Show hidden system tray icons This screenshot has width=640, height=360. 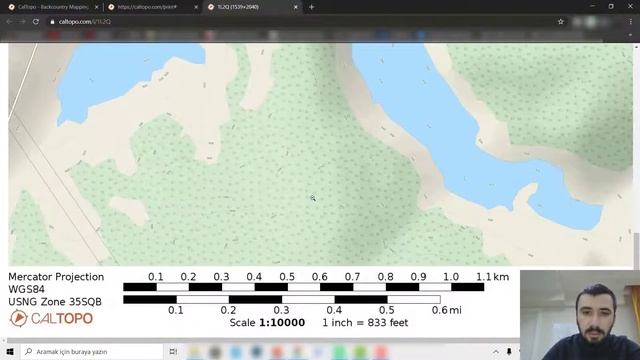496,351
